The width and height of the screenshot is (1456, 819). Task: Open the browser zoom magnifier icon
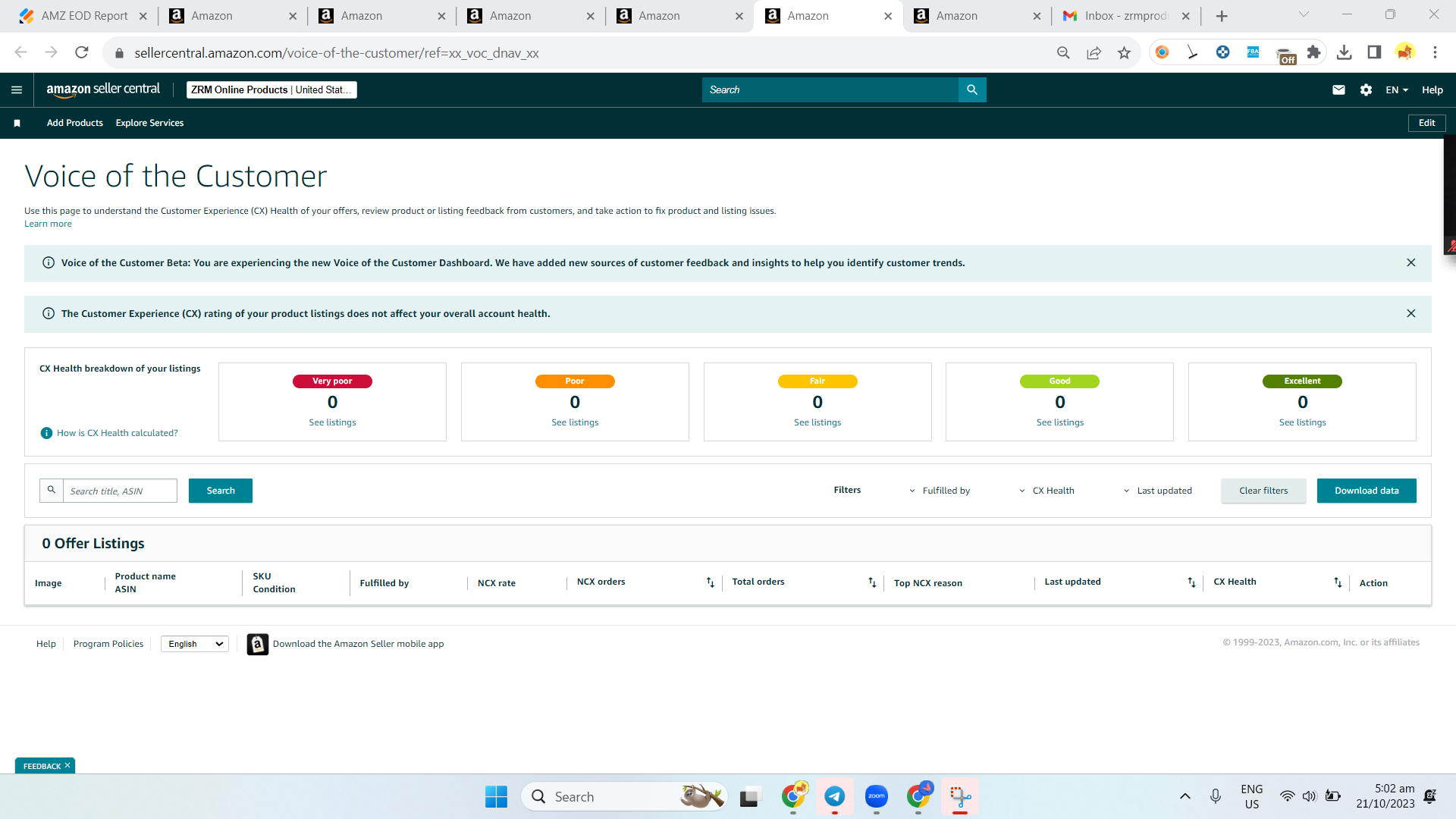(x=1063, y=52)
